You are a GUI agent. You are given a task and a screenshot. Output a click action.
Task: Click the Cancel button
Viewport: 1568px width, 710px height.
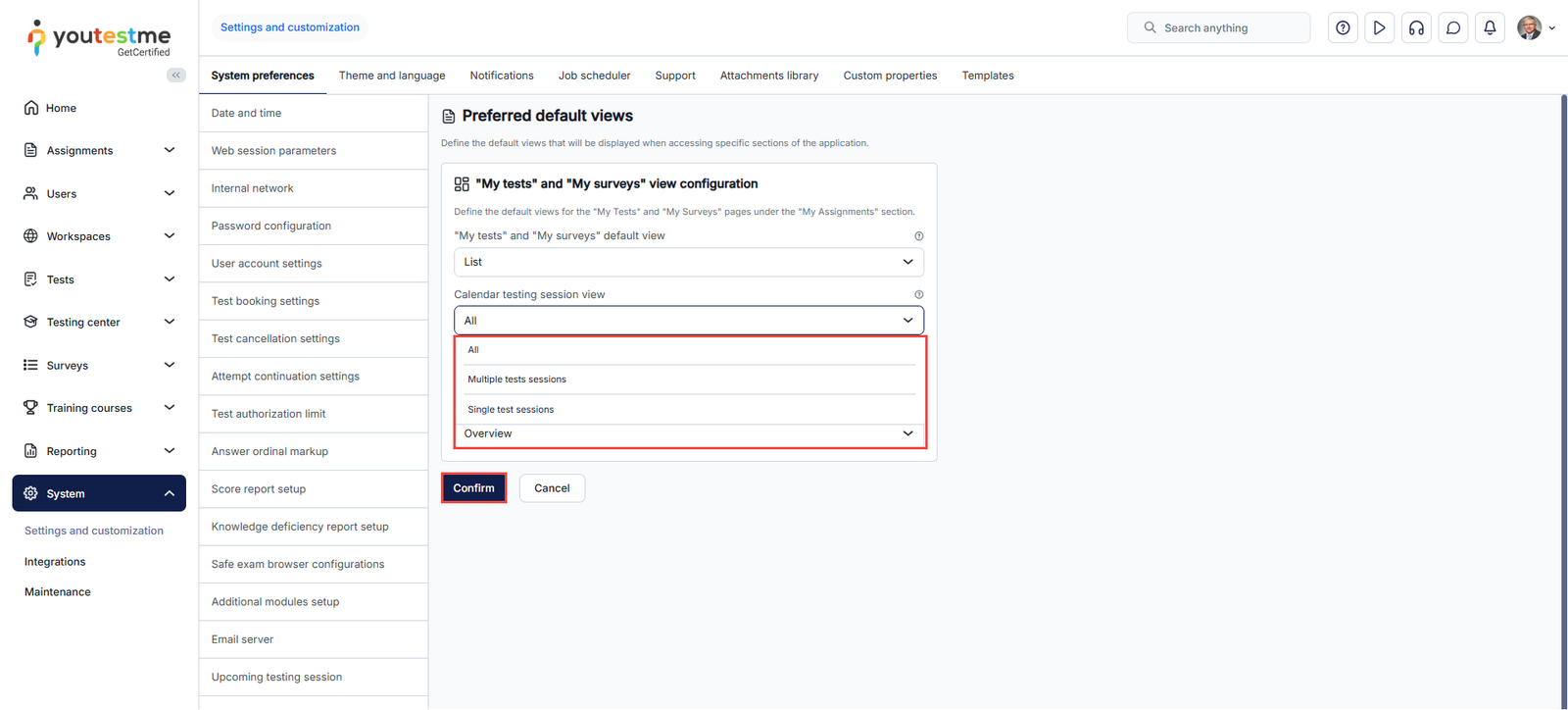tap(552, 488)
